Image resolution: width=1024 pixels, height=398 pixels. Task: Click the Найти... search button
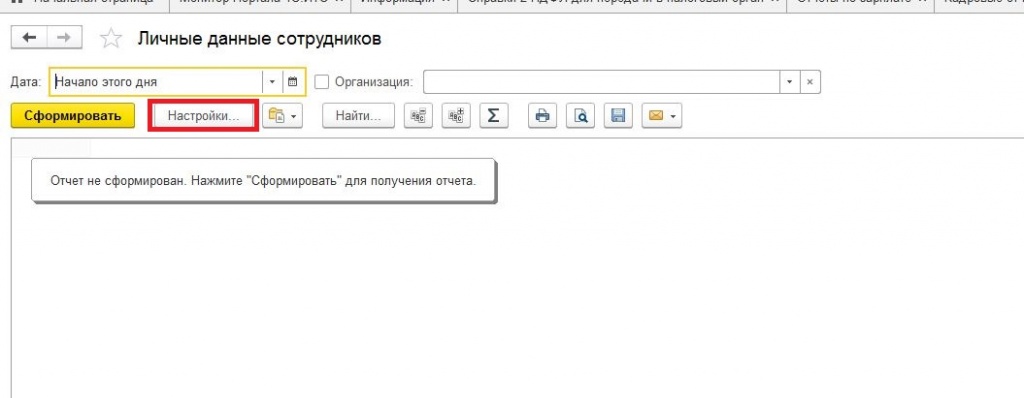point(358,116)
